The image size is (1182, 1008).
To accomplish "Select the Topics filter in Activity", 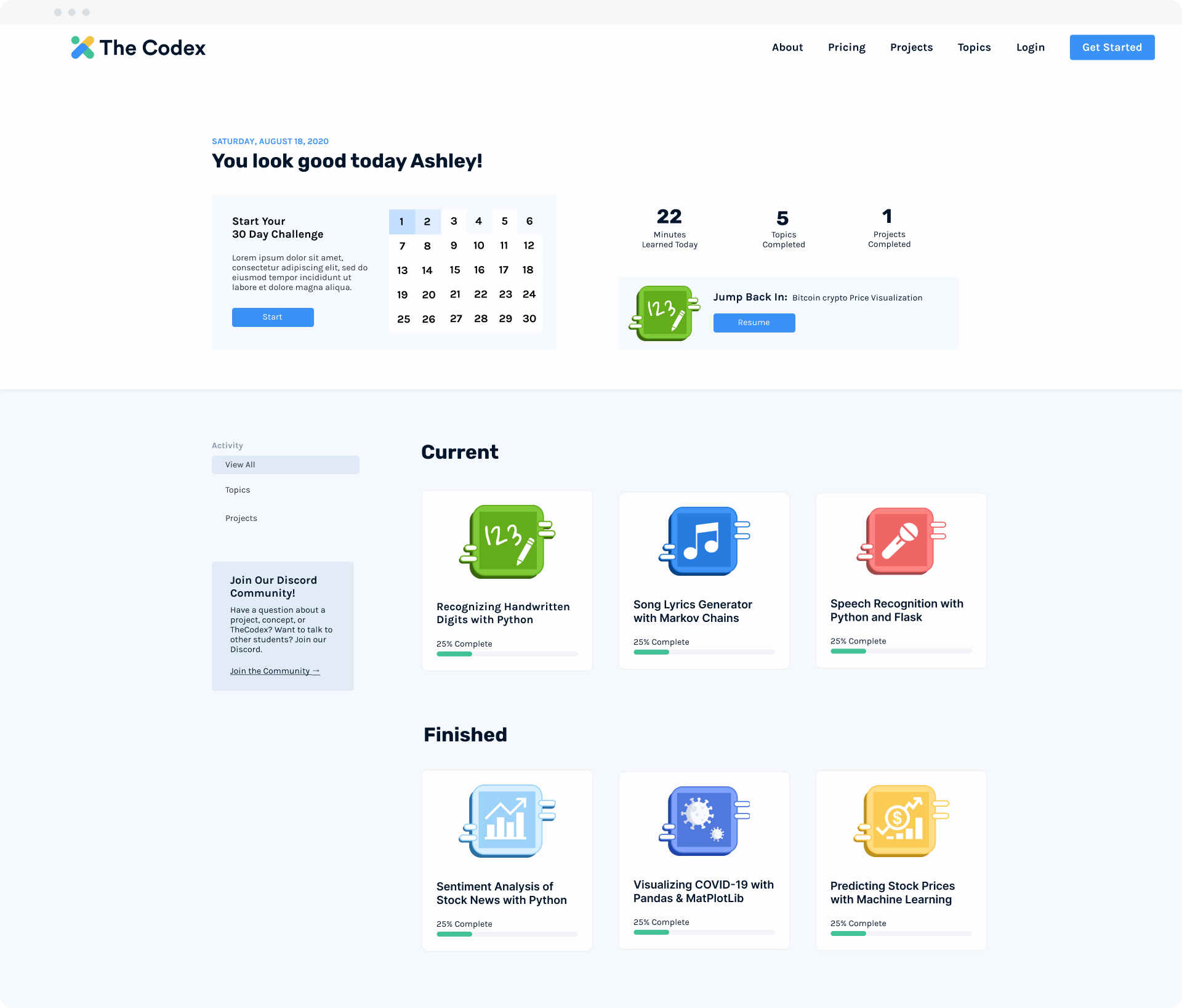I will click(x=237, y=489).
